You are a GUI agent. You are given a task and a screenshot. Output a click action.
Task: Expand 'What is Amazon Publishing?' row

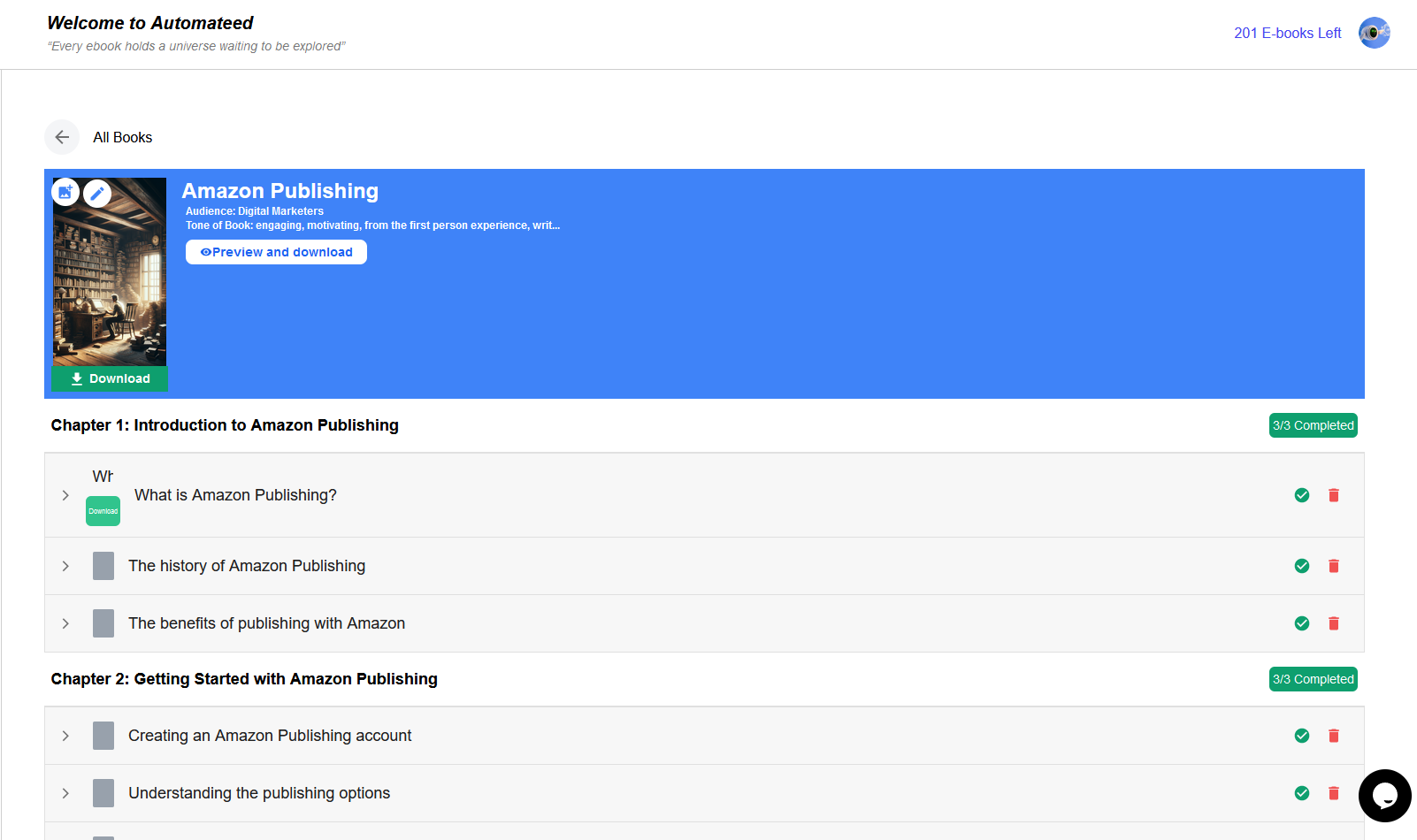(x=65, y=495)
